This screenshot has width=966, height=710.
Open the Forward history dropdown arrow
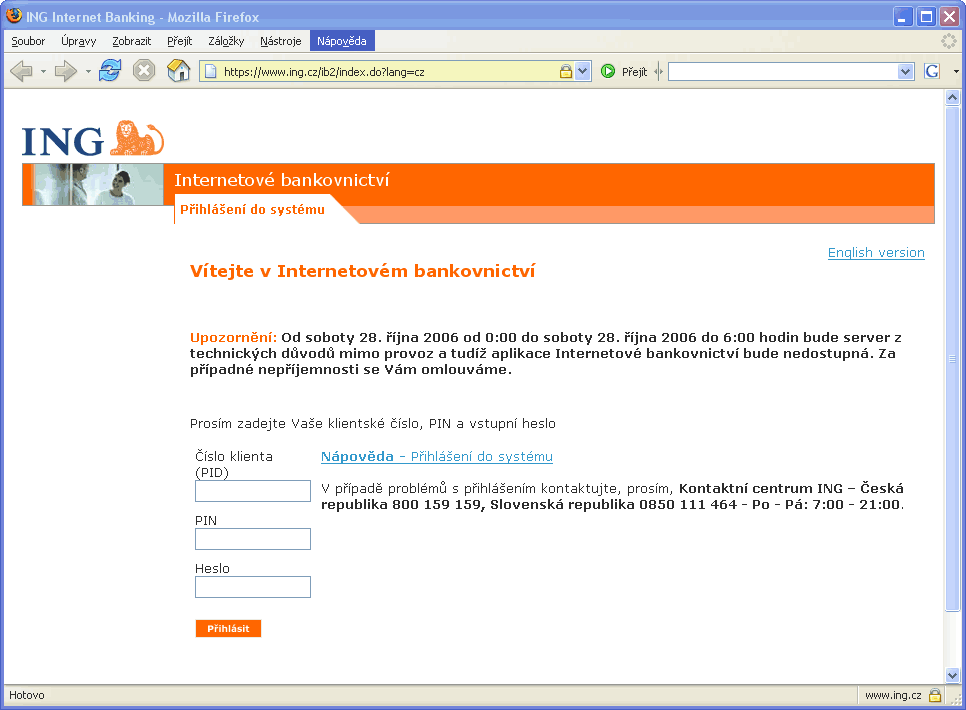88,71
